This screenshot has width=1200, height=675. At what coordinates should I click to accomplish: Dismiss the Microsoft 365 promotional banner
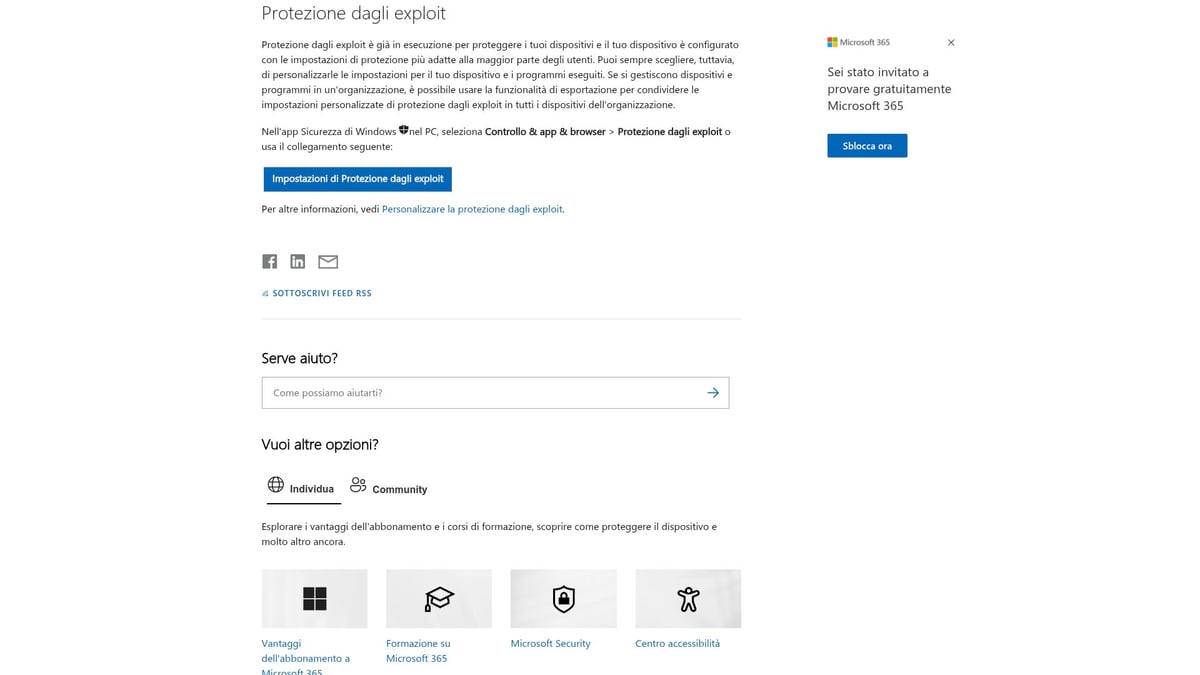point(950,42)
